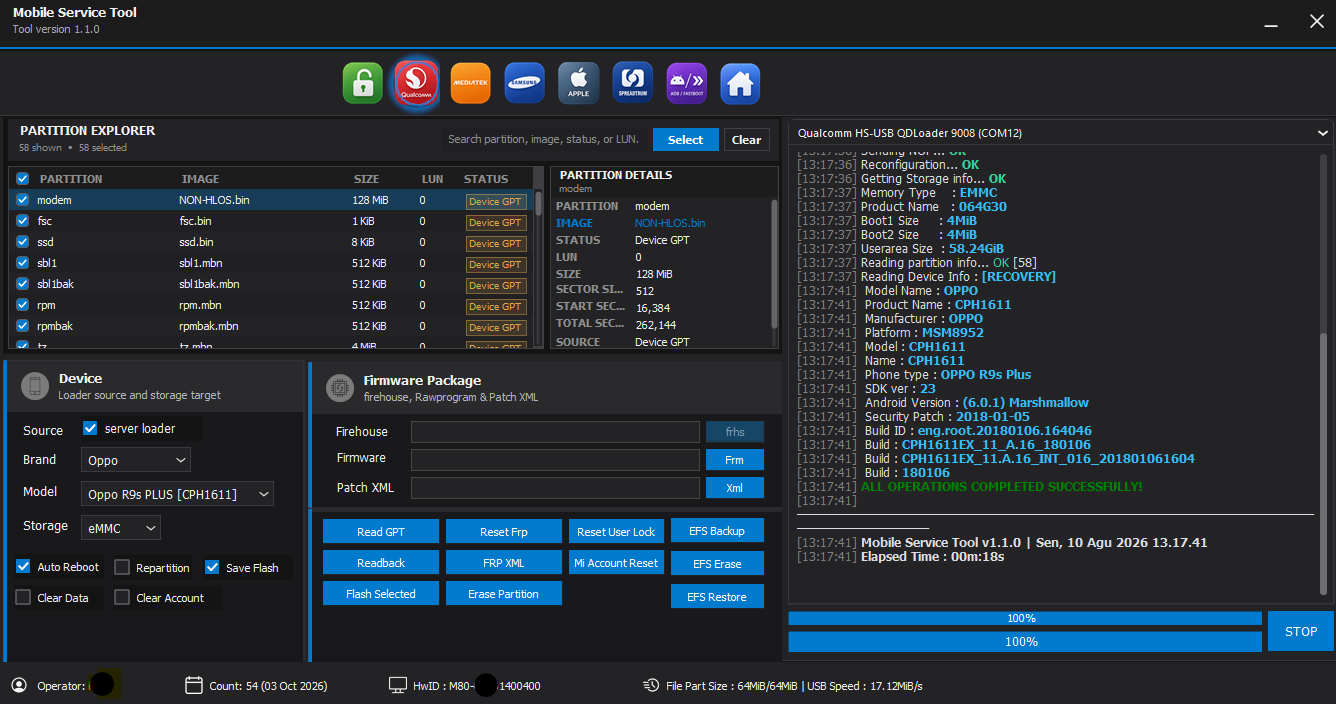Sort partitions by SIZE column header
1336x704 pixels.
tap(366, 179)
